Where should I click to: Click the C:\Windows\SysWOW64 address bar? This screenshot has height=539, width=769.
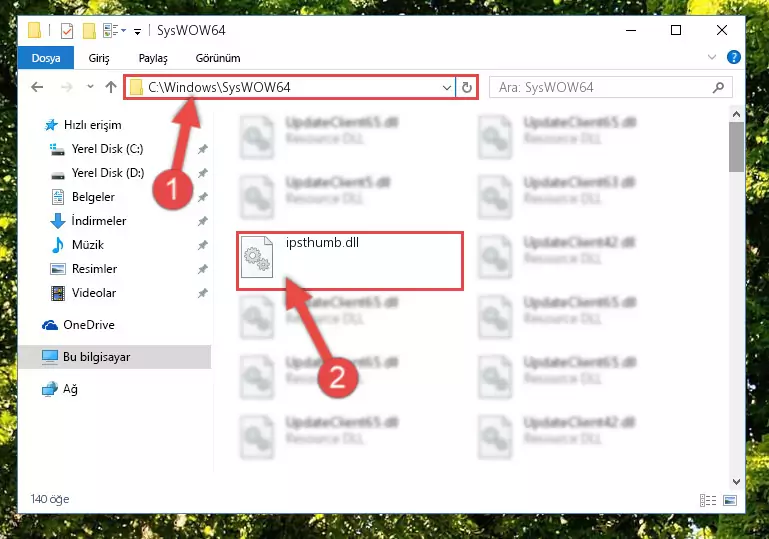[x=290, y=87]
